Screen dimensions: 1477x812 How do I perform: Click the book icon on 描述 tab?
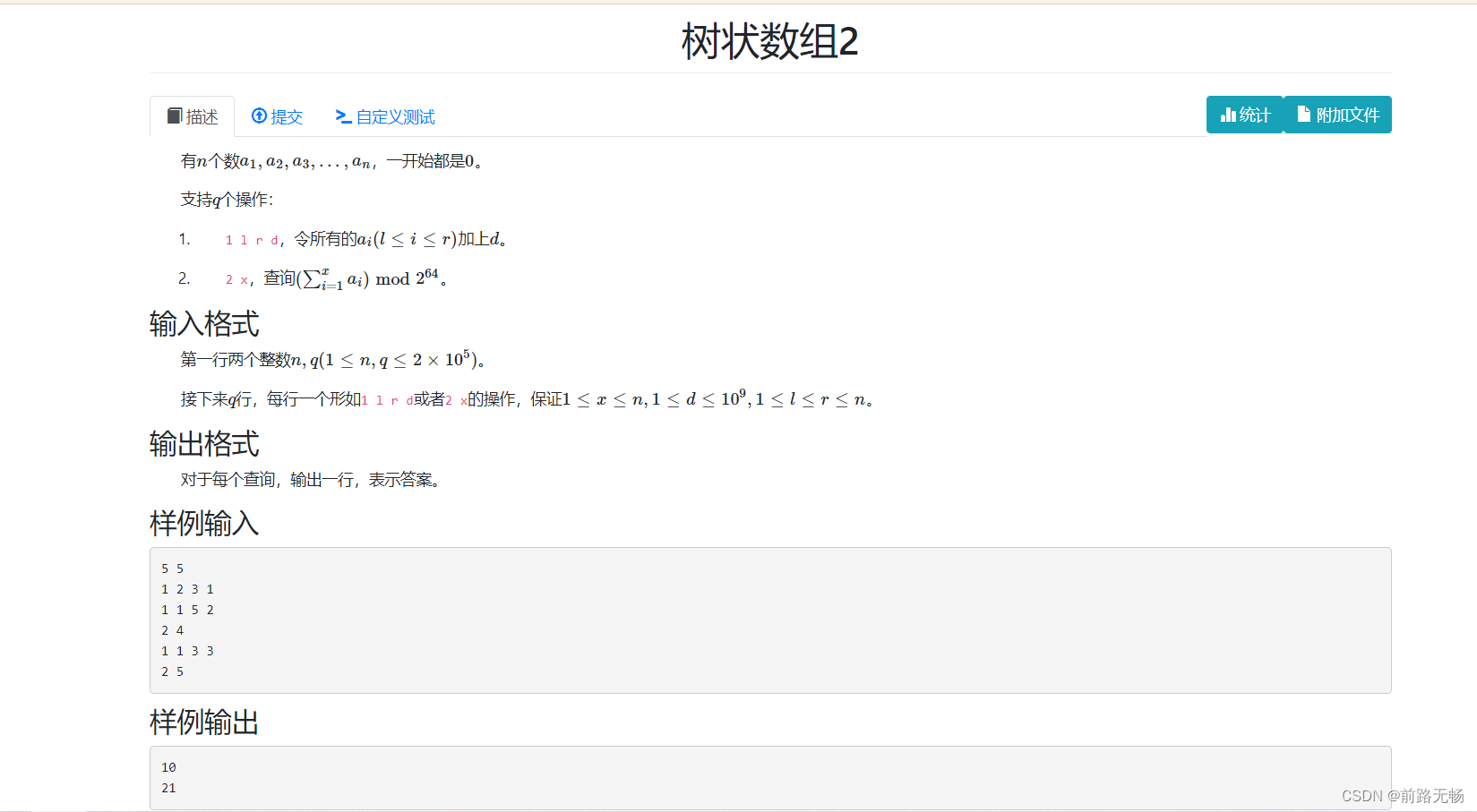[175, 115]
